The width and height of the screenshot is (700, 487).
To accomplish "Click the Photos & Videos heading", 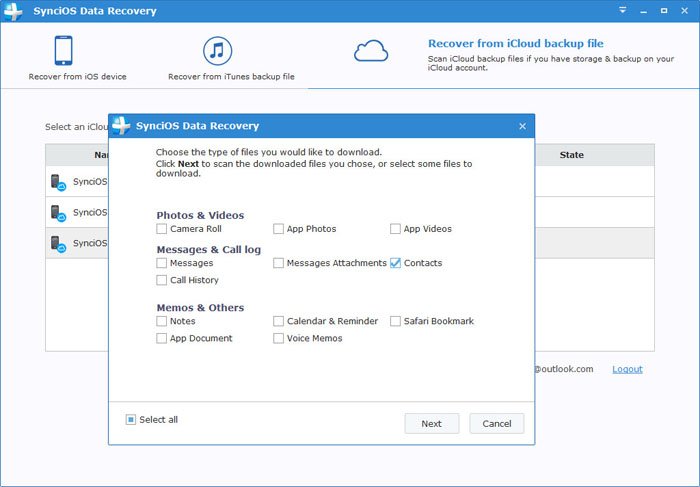I will pos(200,215).
